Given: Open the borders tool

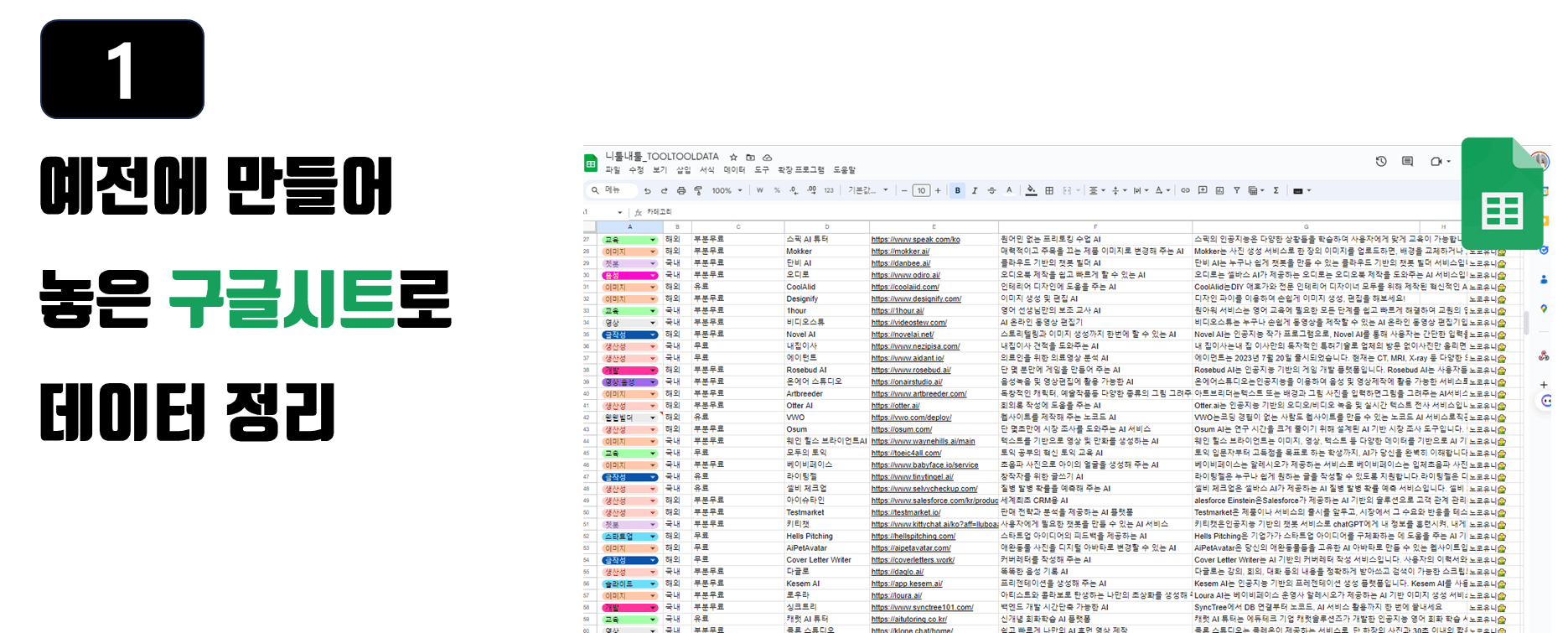Looking at the screenshot, I should pyautogui.click(x=1049, y=190).
